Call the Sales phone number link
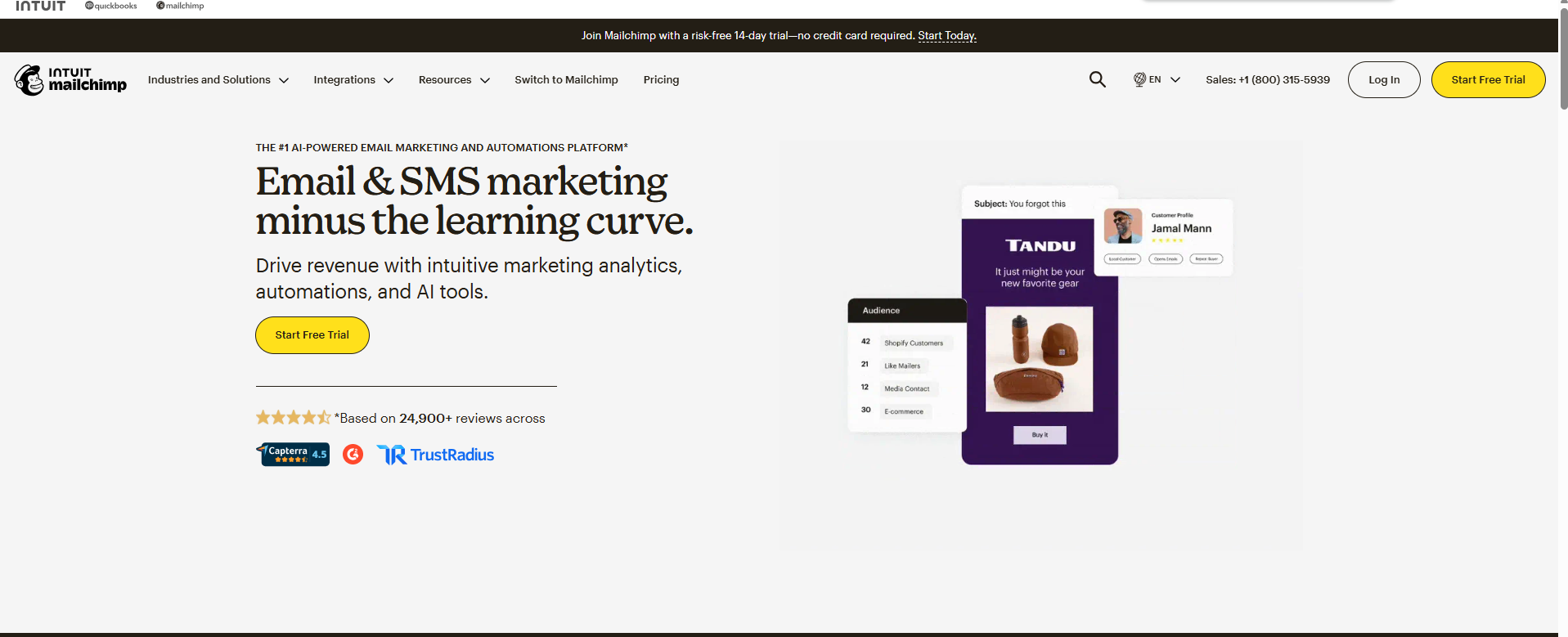The height and width of the screenshot is (637, 1568). (x=1268, y=79)
